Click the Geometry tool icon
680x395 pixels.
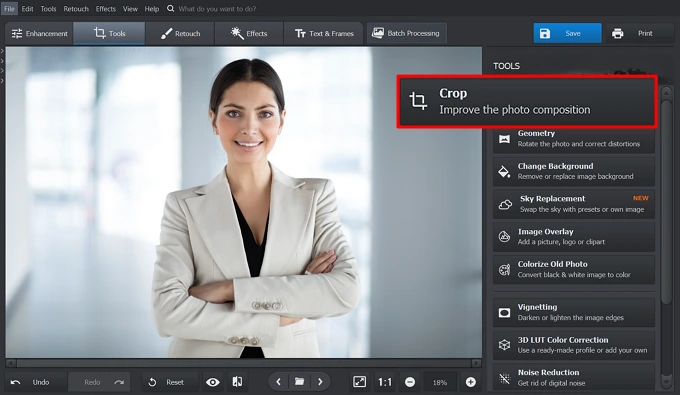pos(504,139)
